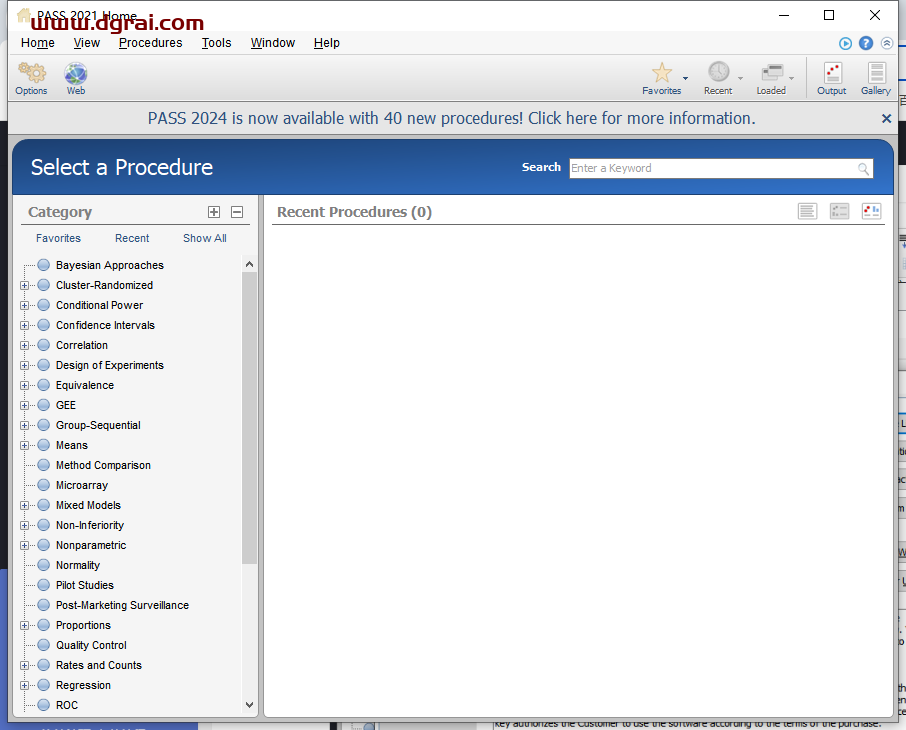Switch recent procedures to text list view
Screen dimensions: 906x730
point(807,212)
